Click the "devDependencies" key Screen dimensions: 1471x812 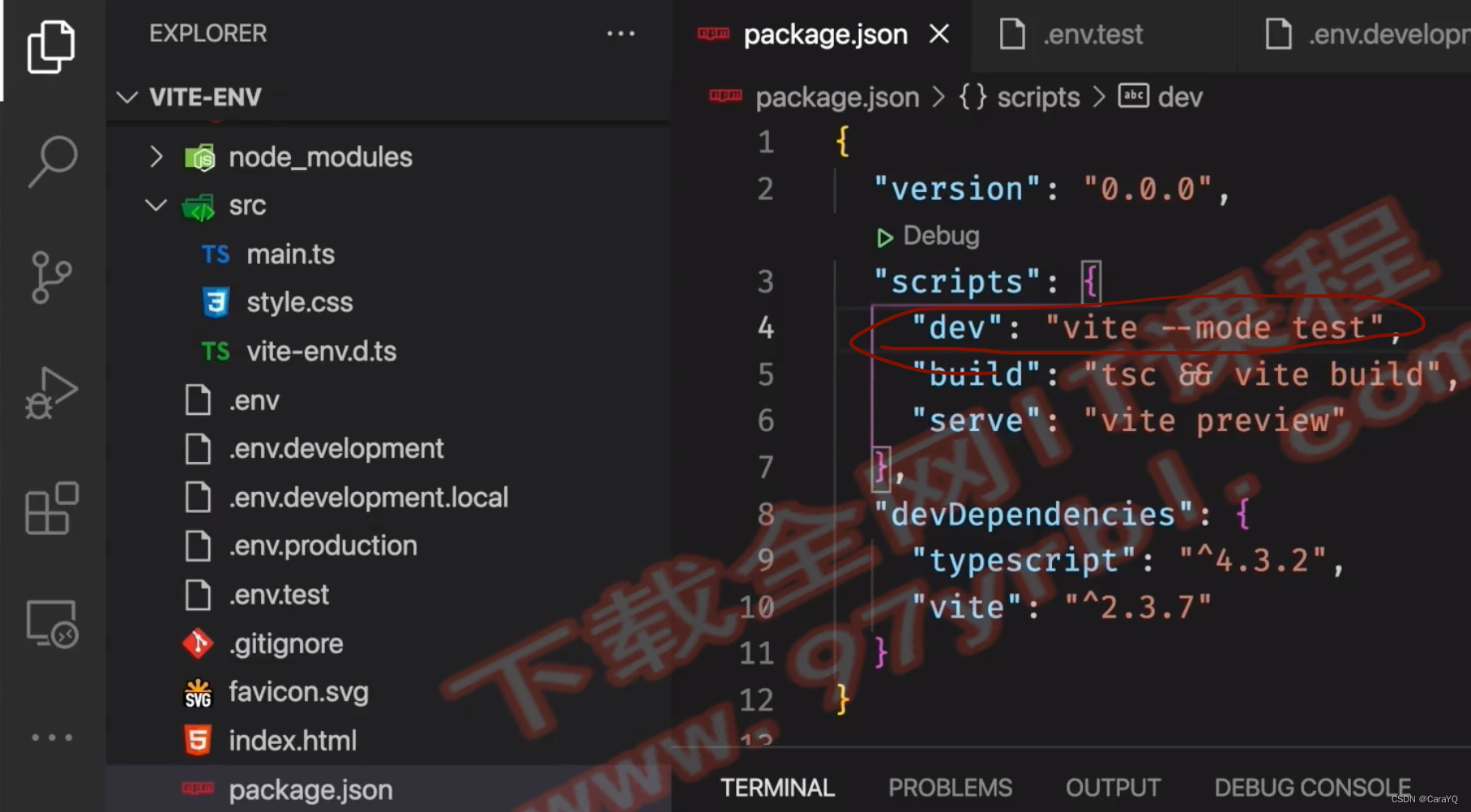point(1033,515)
